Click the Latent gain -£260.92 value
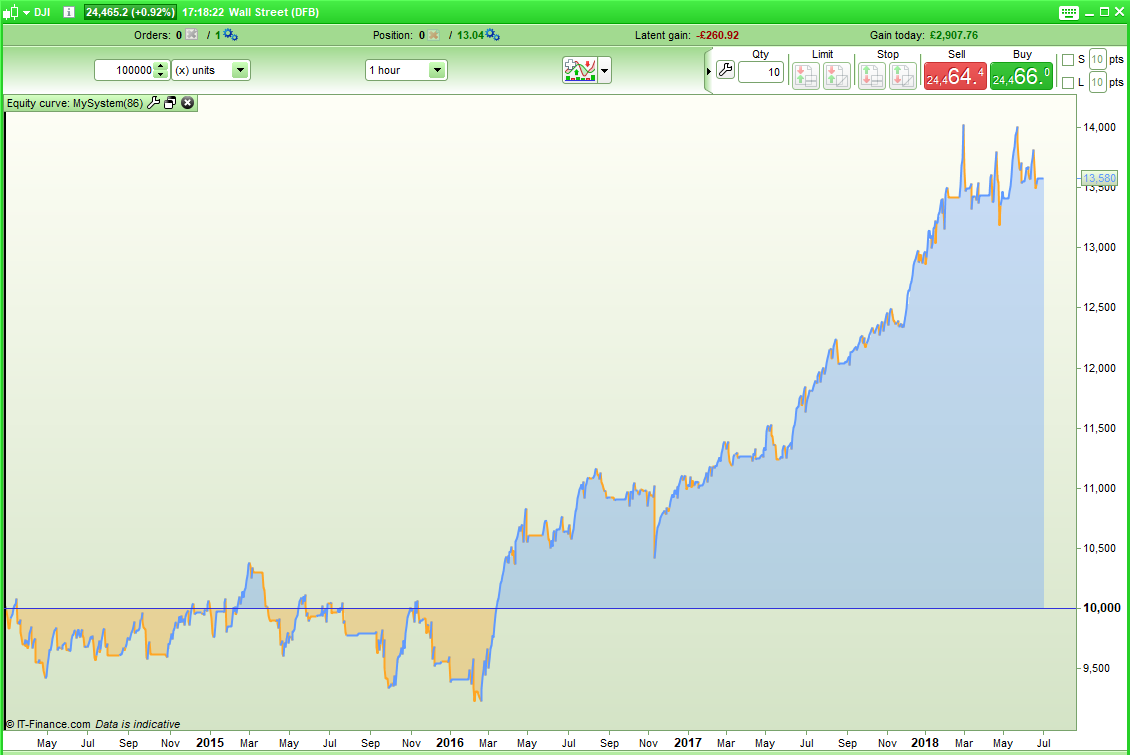This screenshot has height=755, width=1130. (718, 35)
